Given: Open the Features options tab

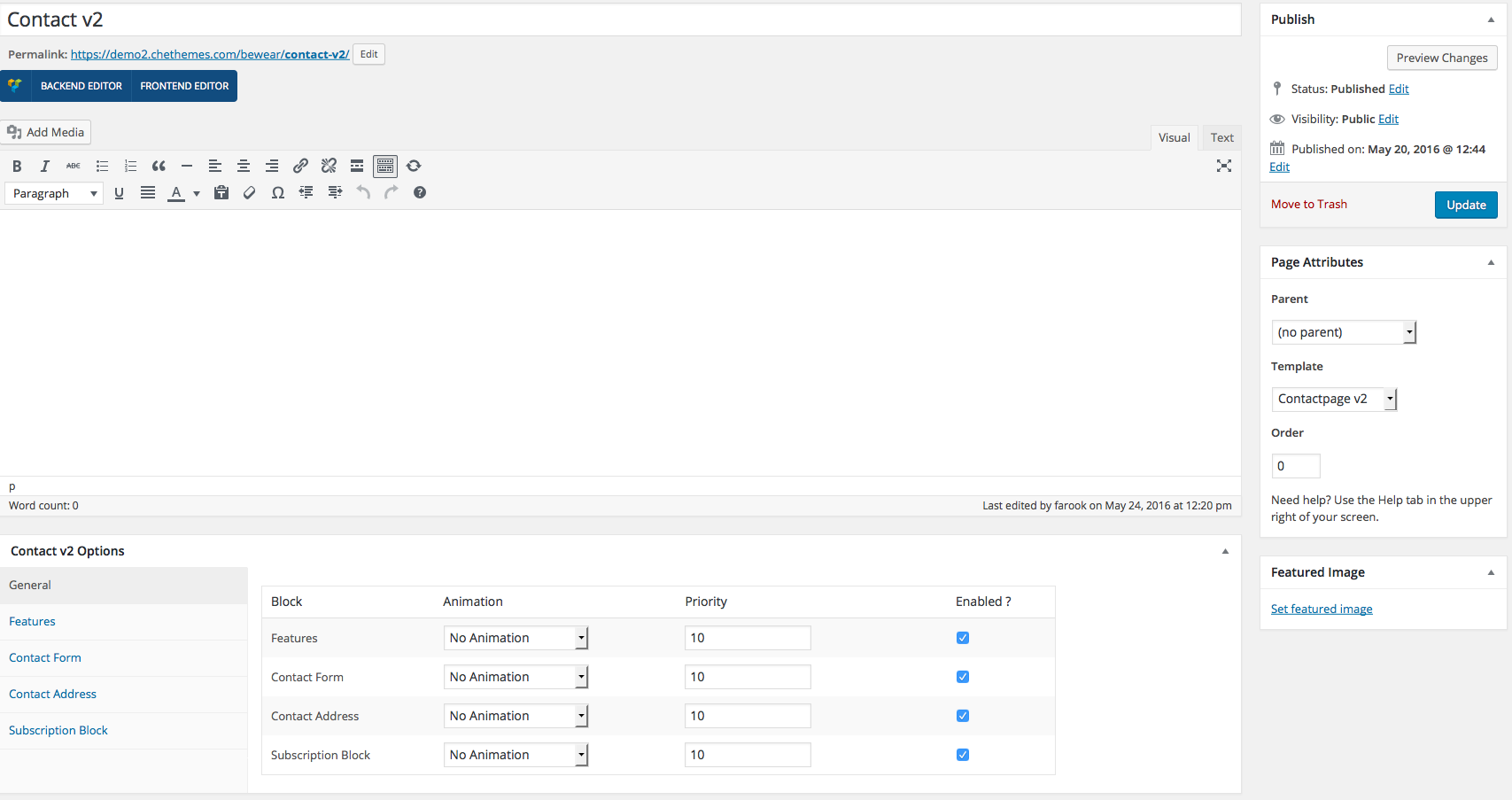Looking at the screenshot, I should point(124,622).
